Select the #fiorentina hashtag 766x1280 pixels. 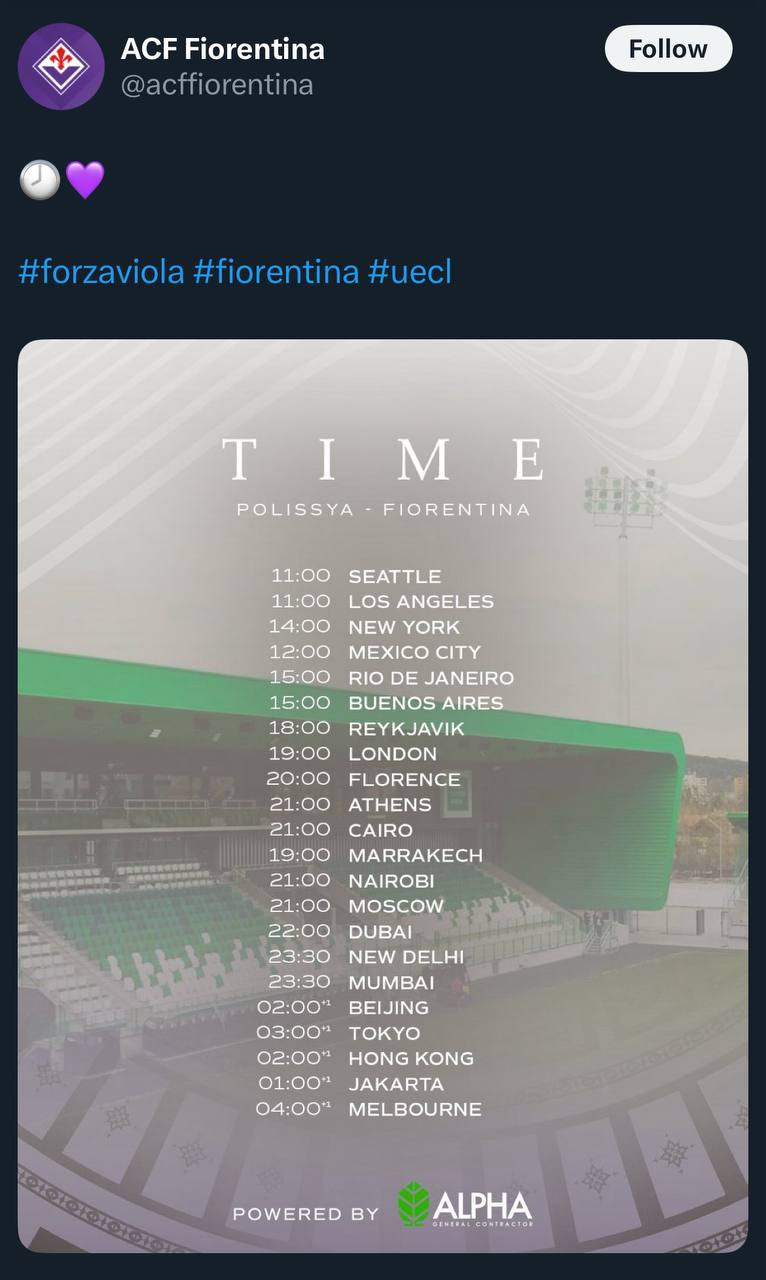[276, 271]
